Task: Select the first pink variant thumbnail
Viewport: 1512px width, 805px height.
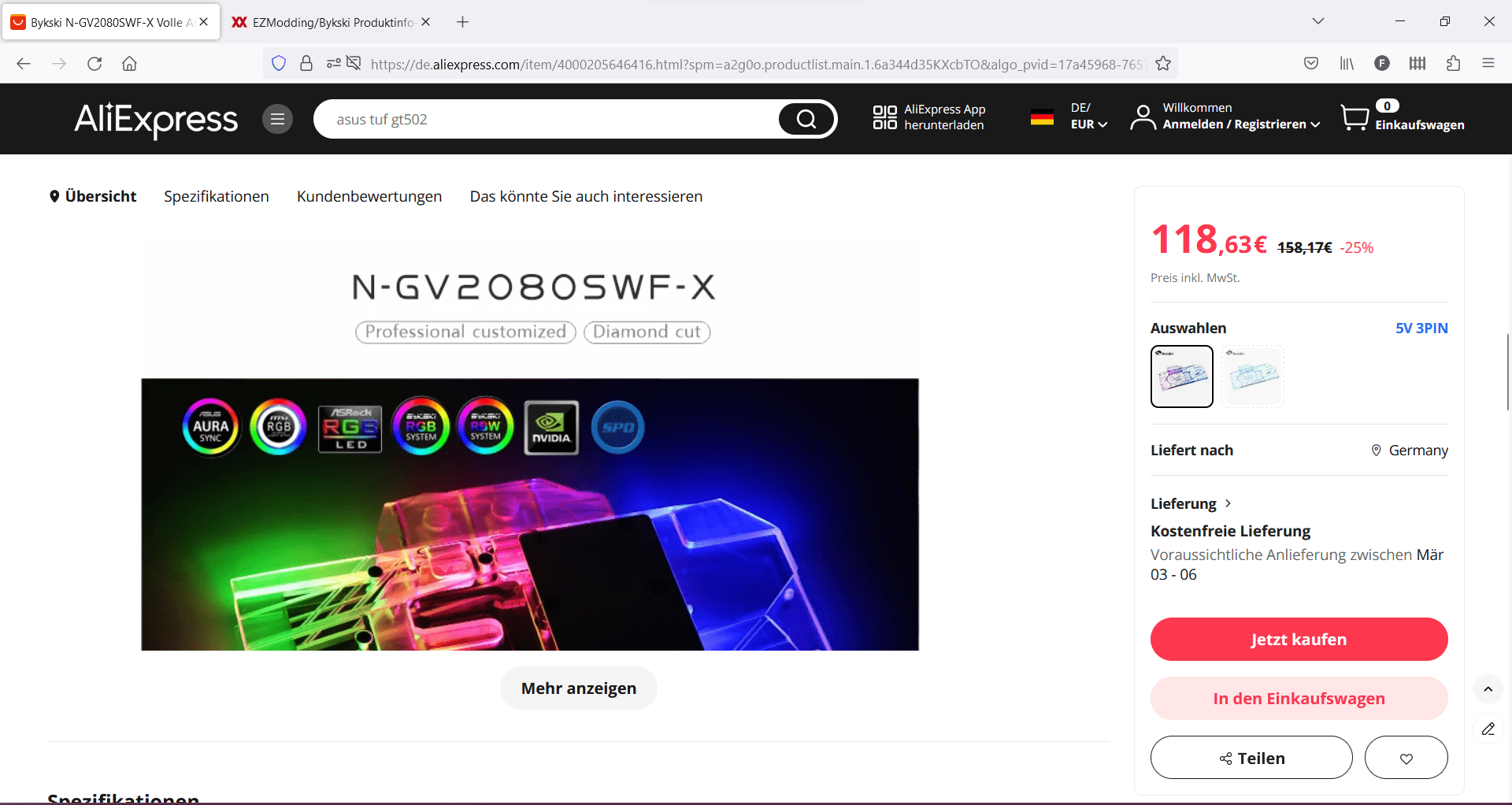Action: (x=1182, y=377)
